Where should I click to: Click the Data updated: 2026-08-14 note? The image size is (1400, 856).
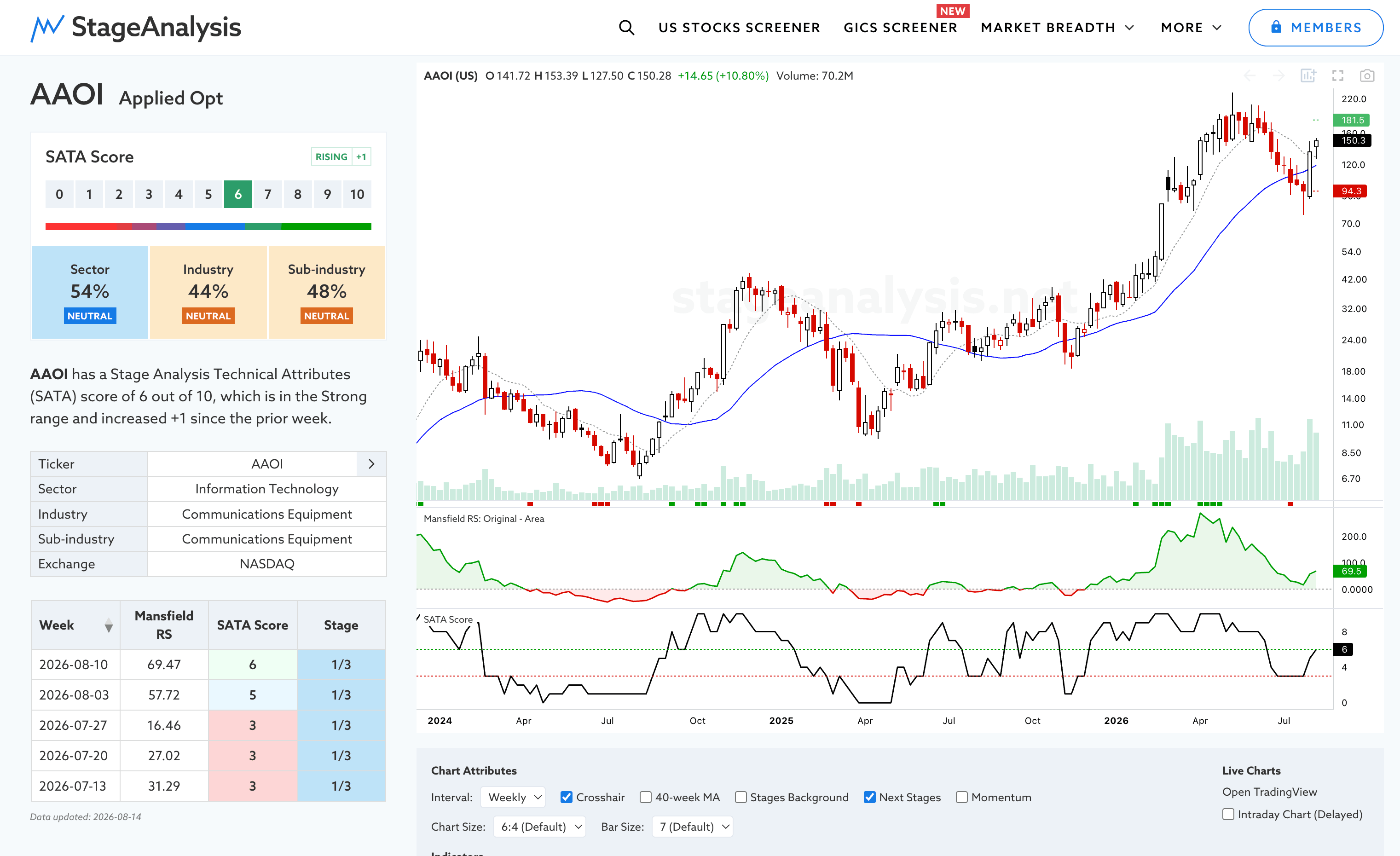86,817
